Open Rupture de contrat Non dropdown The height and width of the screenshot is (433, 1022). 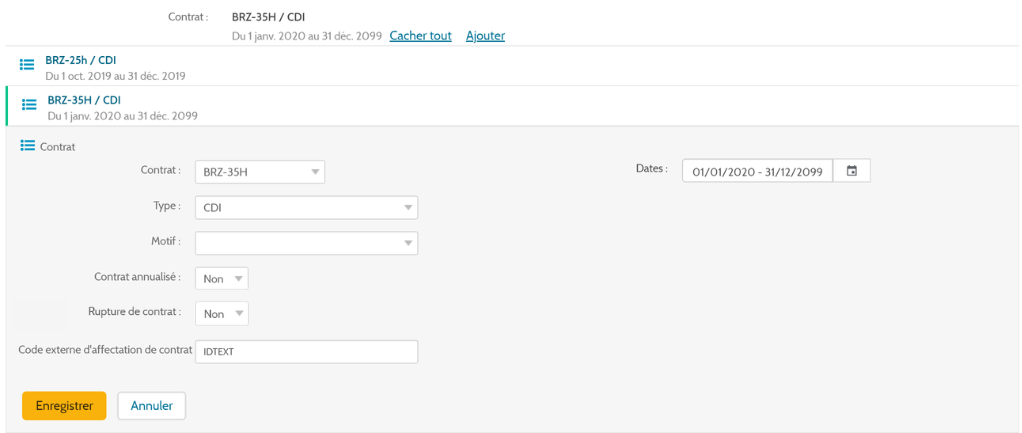222,314
